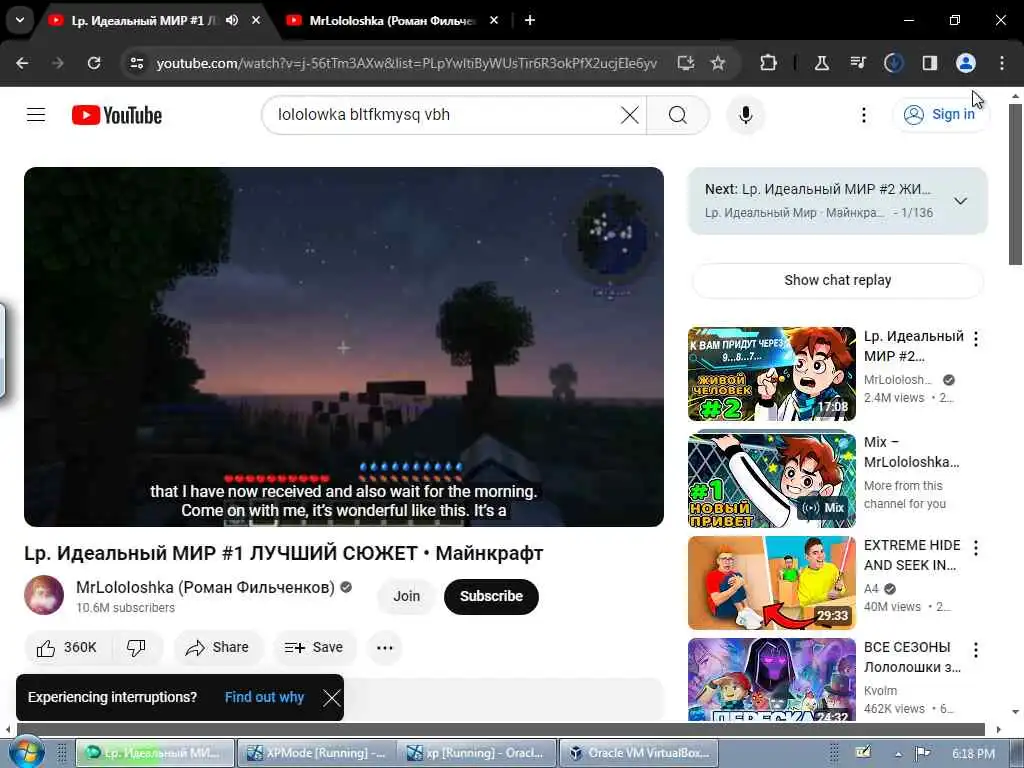The height and width of the screenshot is (768, 1024).
Task: Click the video player area
Action: (x=344, y=347)
